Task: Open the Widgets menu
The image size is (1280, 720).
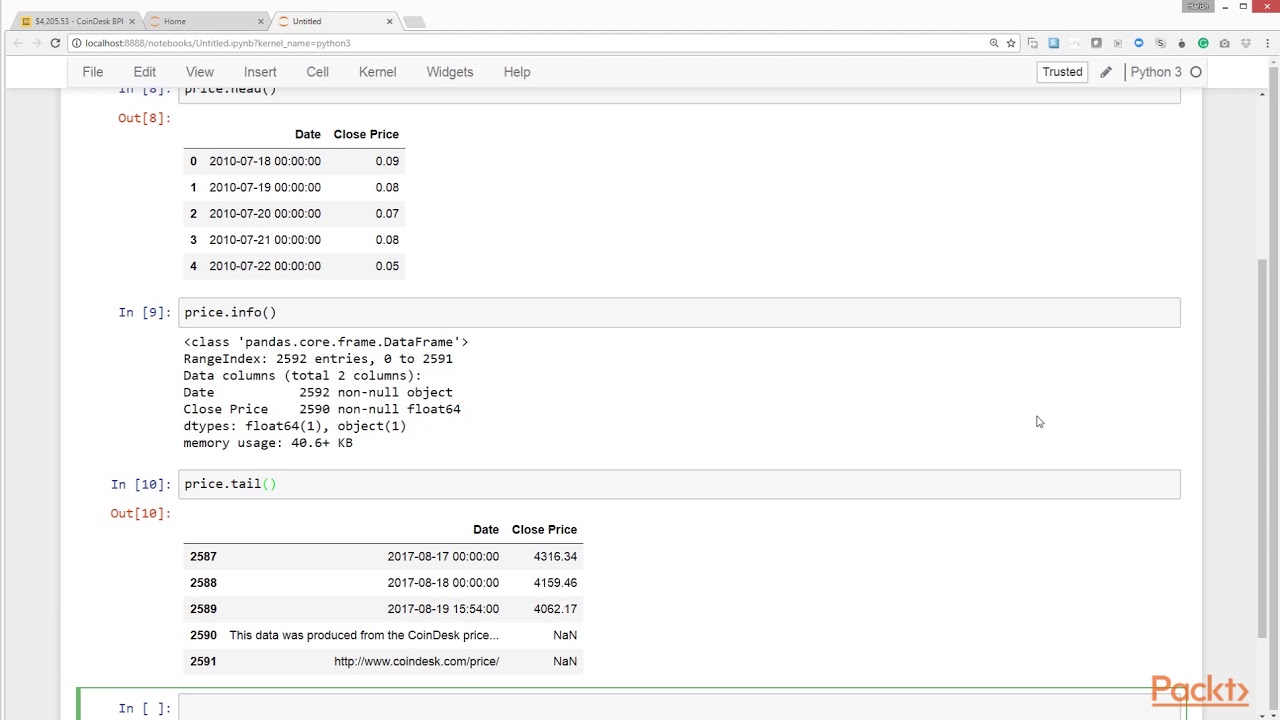Action: pos(450,72)
